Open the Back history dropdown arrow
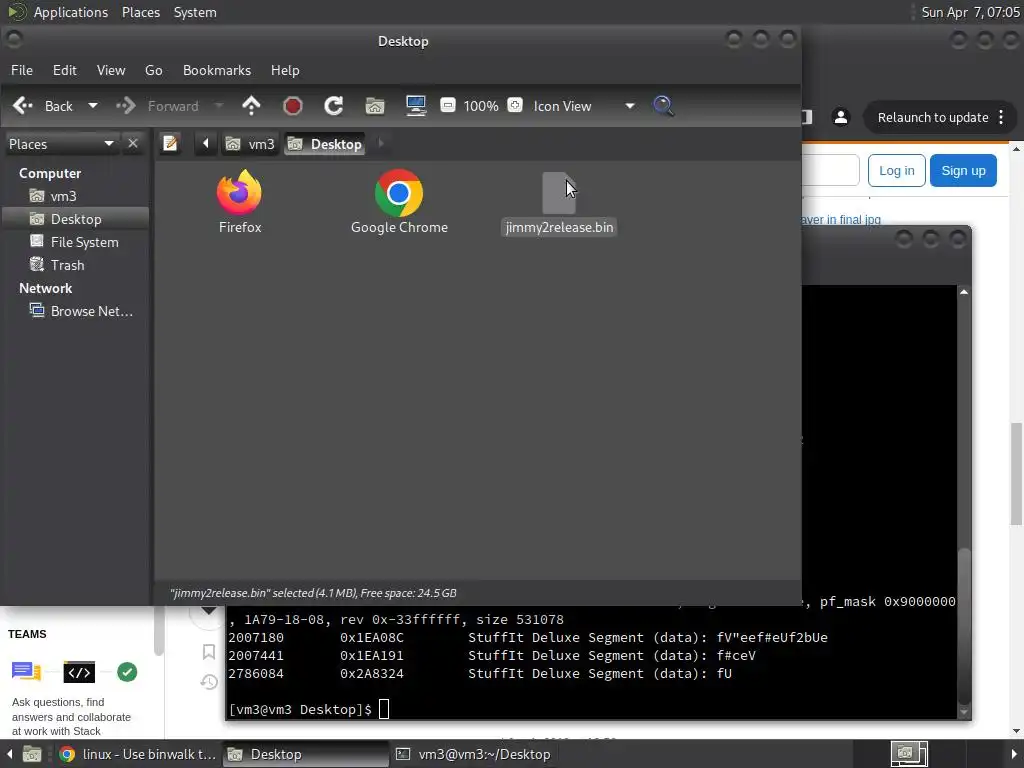The height and width of the screenshot is (768, 1024). [93, 106]
